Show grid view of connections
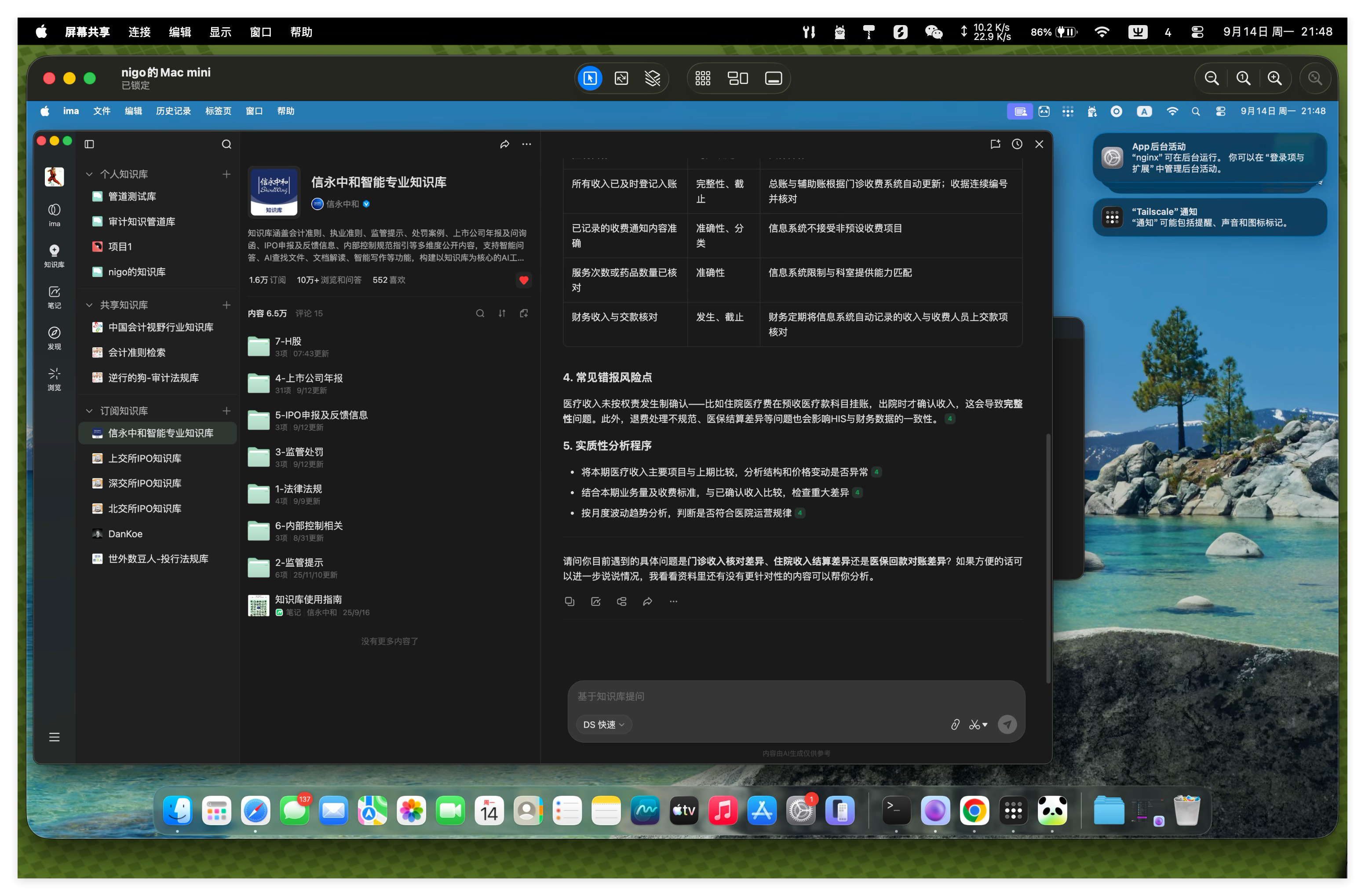This screenshot has width=1365, height=896. tap(703, 78)
